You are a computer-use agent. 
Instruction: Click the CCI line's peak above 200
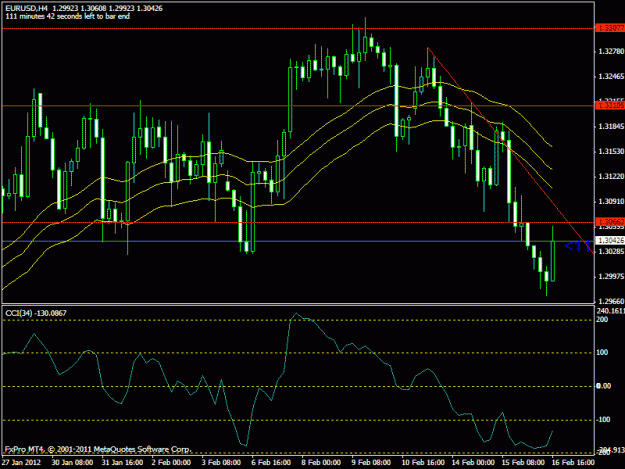pyautogui.click(x=296, y=314)
